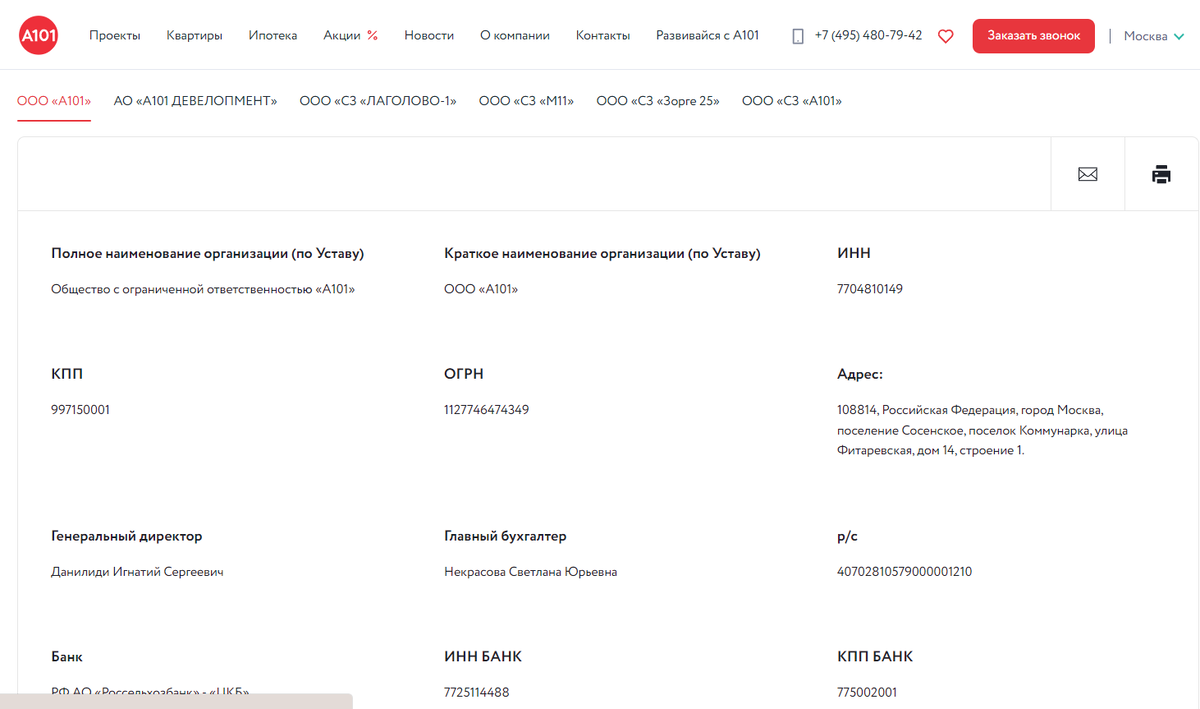
Task: Switch to ООО «СЗ «А101» tab
Action: (x=792, y=101)
